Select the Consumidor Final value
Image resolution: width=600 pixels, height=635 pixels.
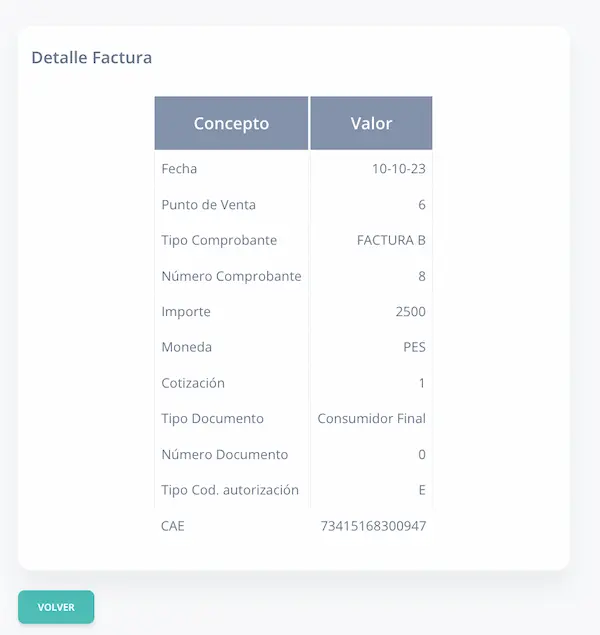coord(371,419)
